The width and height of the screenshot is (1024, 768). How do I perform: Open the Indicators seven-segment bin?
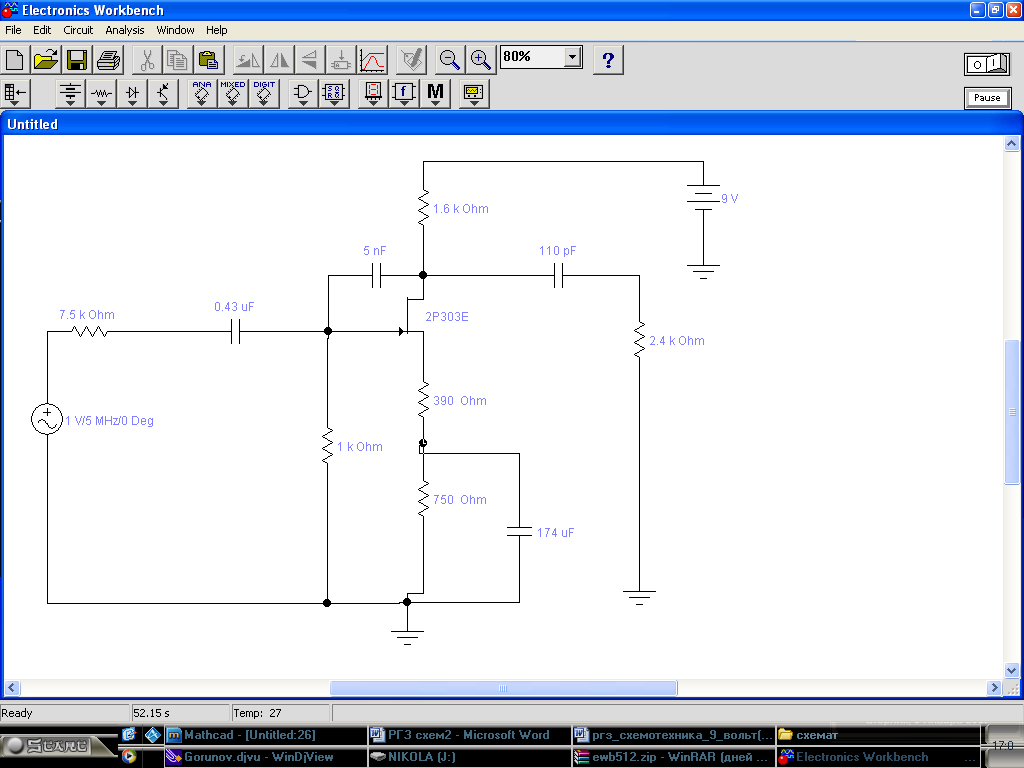pos(373,93)
